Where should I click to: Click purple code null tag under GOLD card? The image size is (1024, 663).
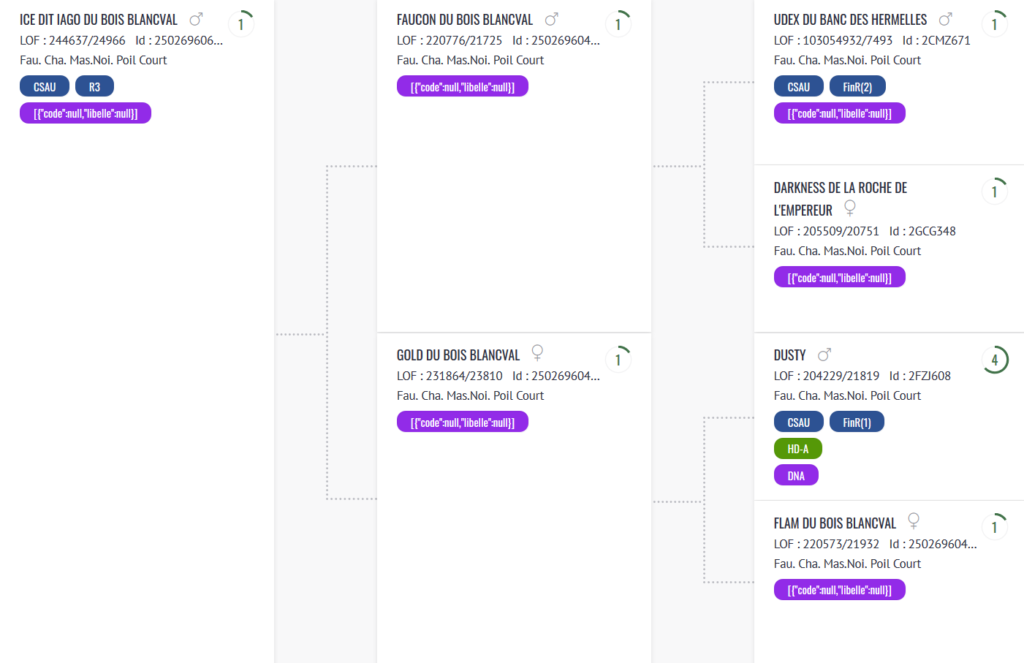pyautogui.click(x=462, y=422)
